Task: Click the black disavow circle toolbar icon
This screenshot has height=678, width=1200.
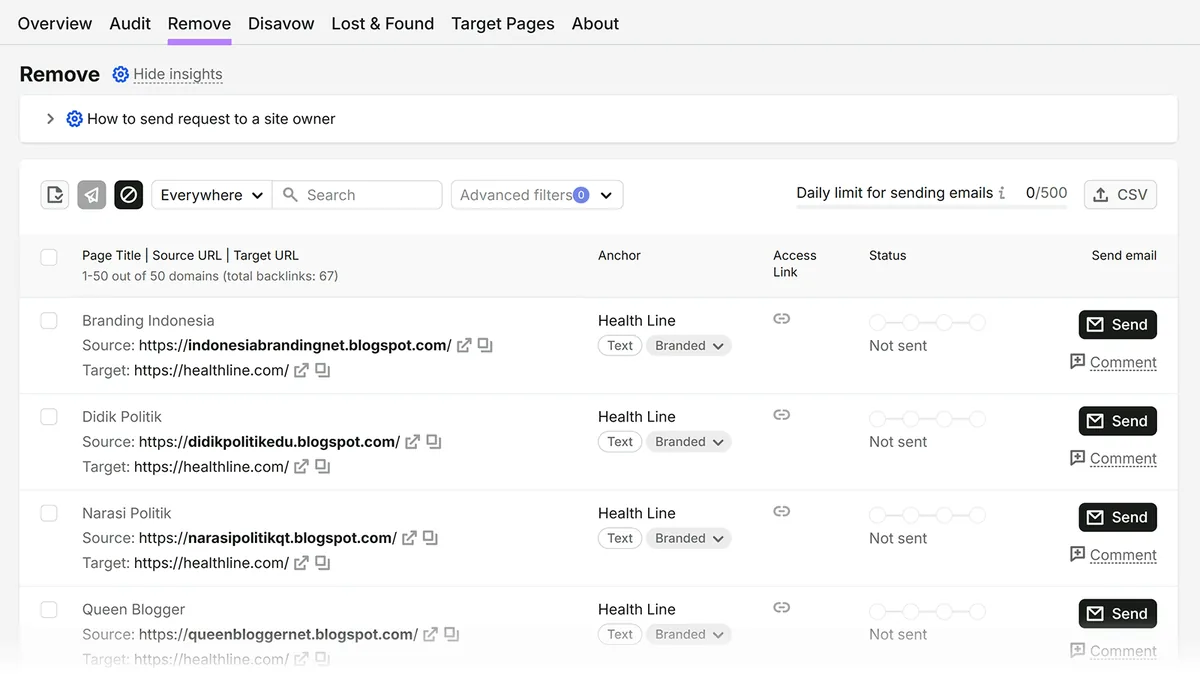Action: (129, 195)
